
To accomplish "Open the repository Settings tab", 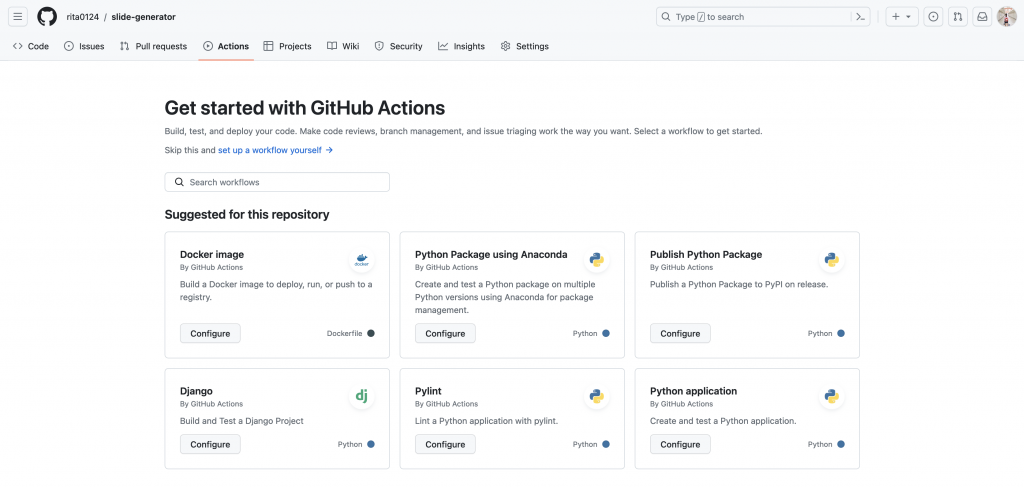I will coord(524,46).
